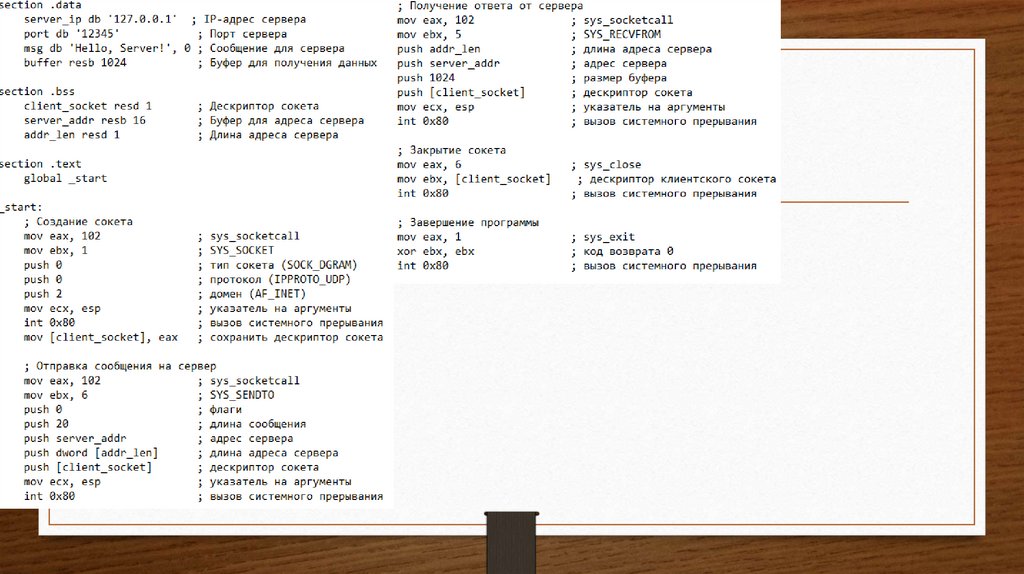Select the comment "; Буфер для адреса сервера"

click(x=281, y=120)
